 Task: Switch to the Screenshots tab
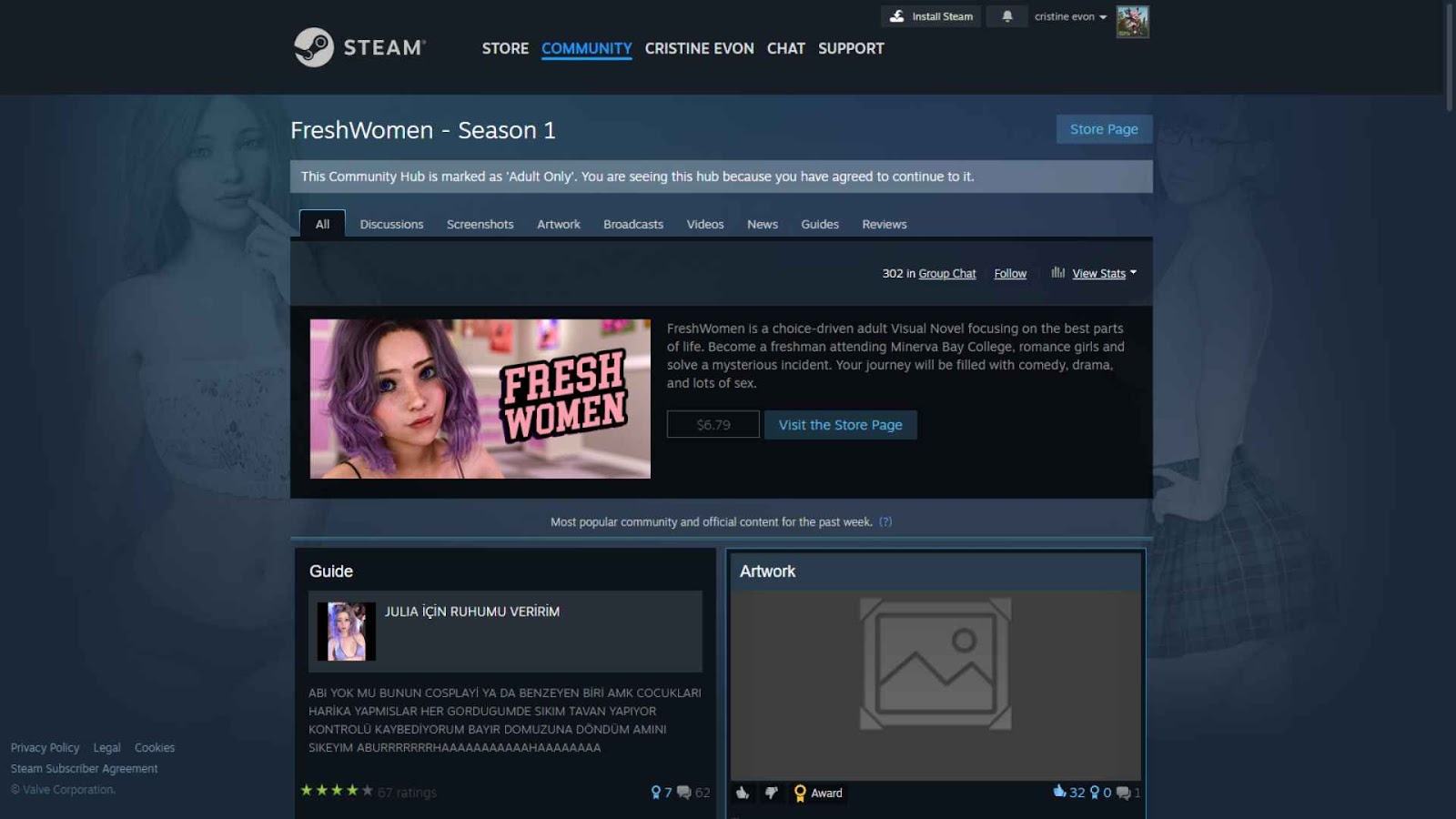[x=480, y=225]
